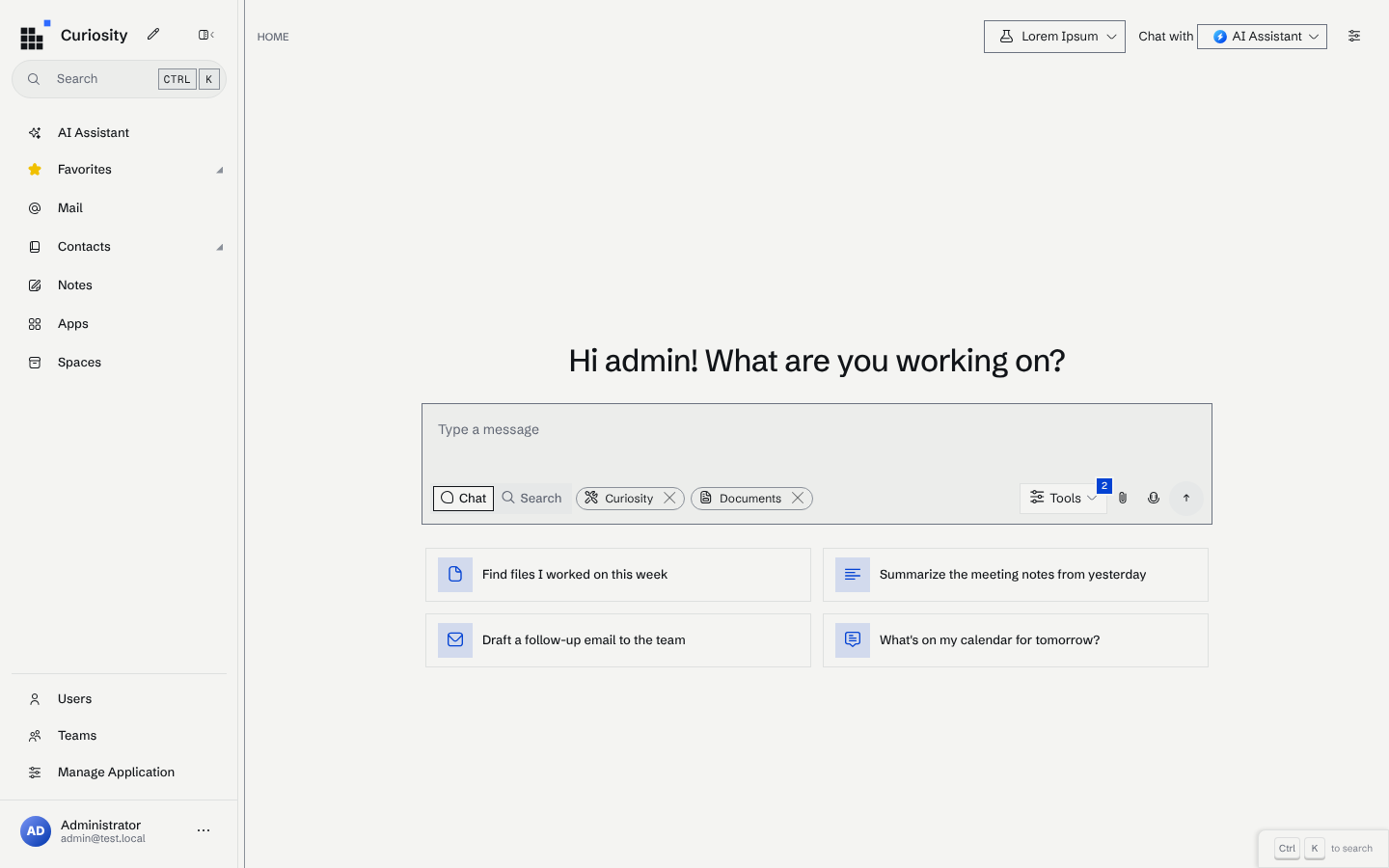Remove the Documents tag

click(x=798, y=499)
